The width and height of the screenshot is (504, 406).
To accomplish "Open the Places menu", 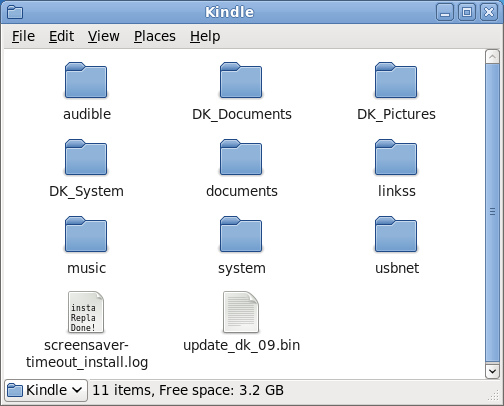I will 155,36.
